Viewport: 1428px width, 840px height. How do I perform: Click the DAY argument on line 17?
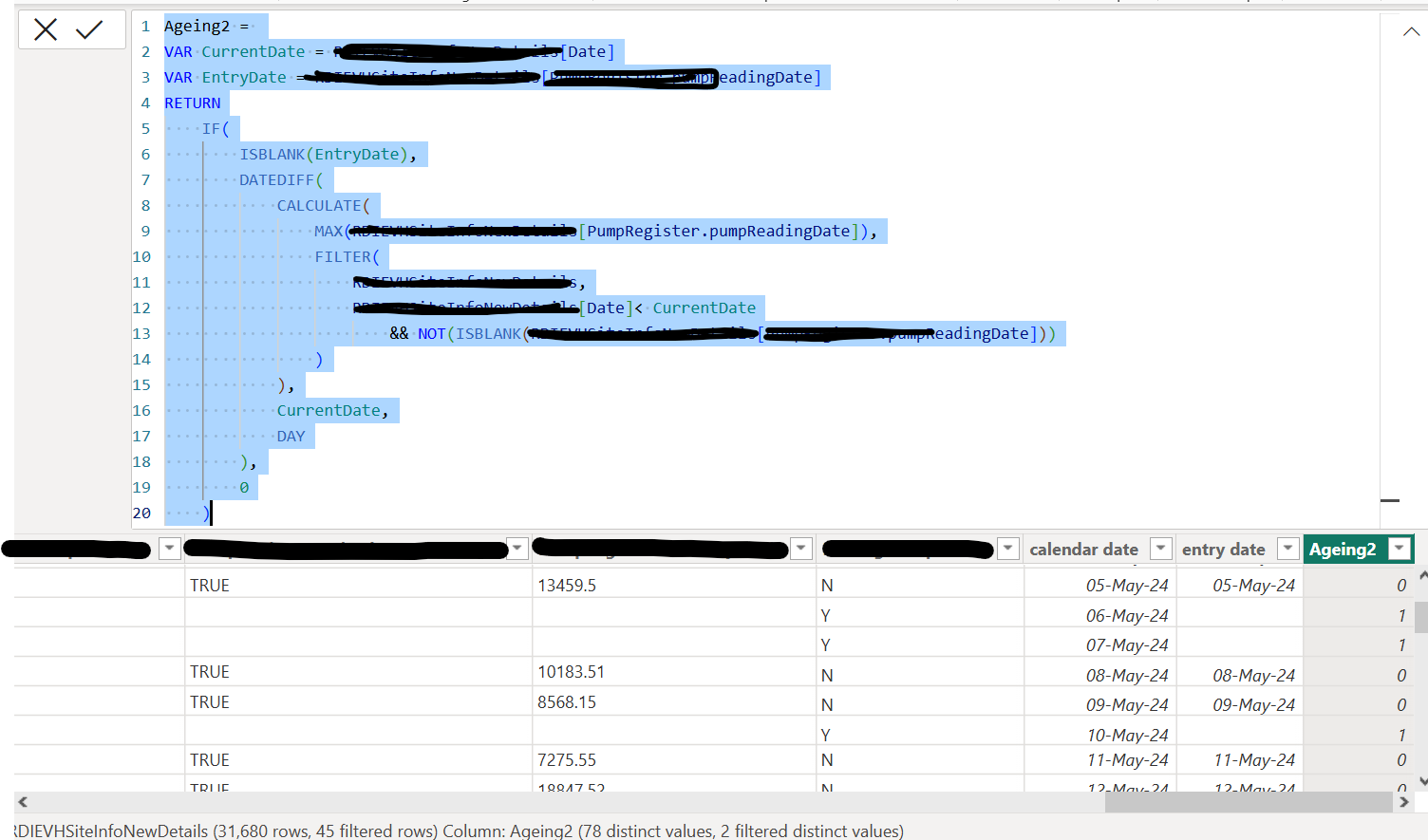pos(291,436)
